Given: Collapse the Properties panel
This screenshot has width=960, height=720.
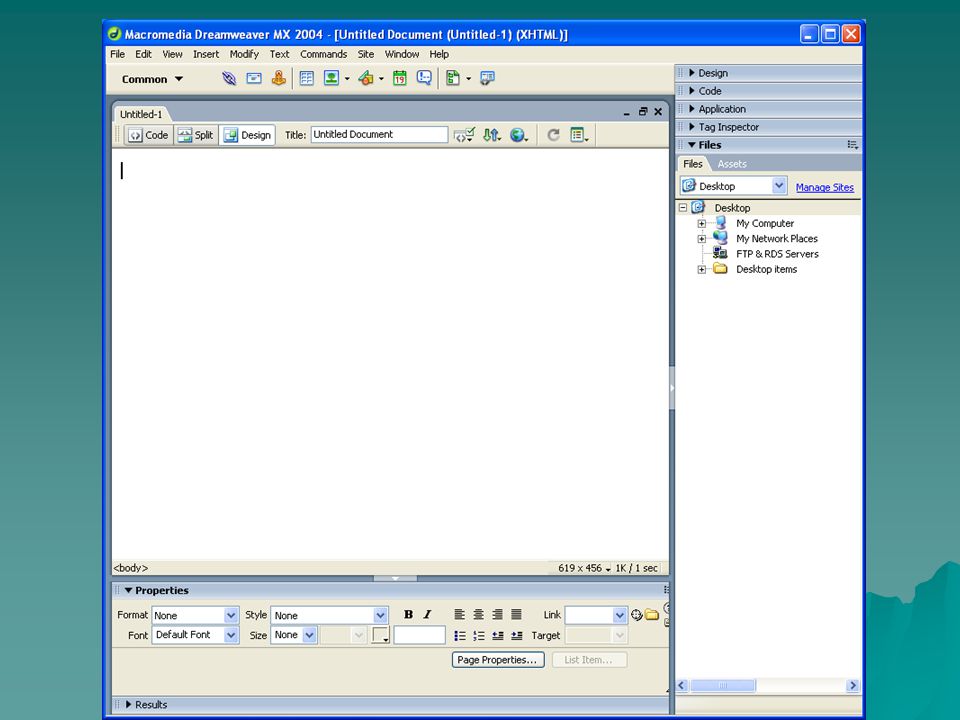Looking at the screenshot, I should (x=129, y=590).
